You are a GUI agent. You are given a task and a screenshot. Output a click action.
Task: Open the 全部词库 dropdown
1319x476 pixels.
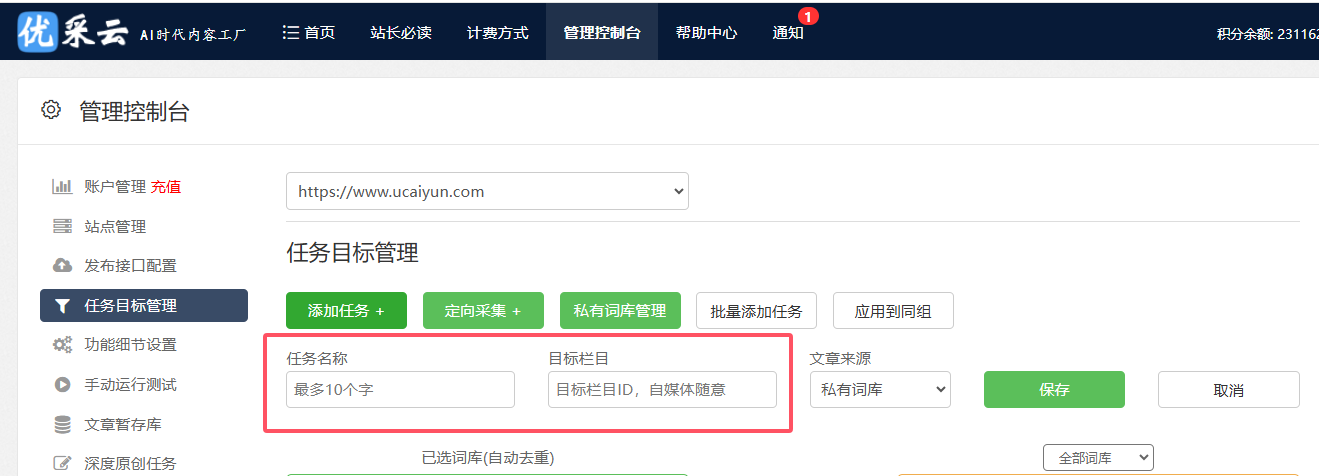click(x=1097, y=458)
